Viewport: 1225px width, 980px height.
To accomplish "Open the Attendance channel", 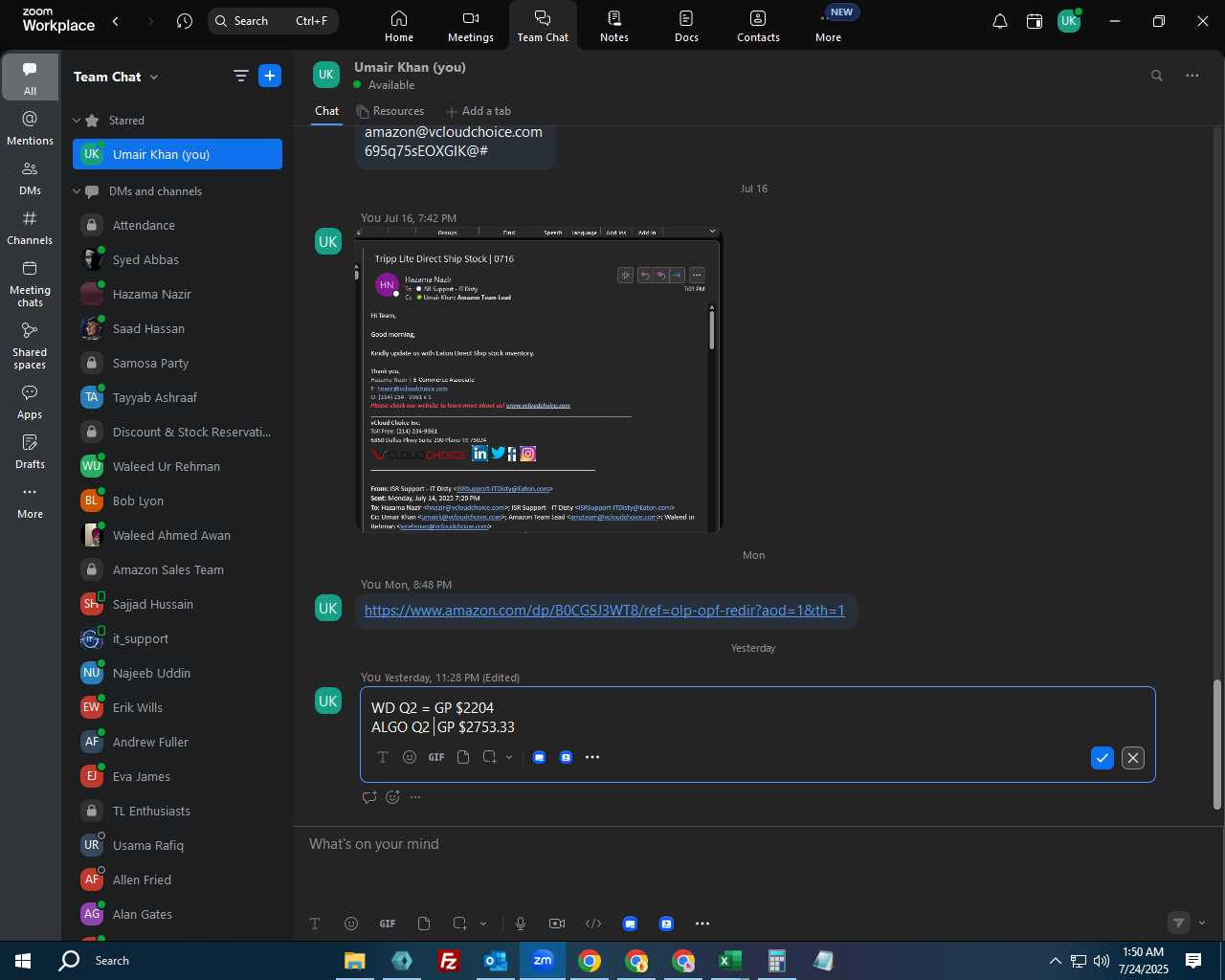I will (177, 225).
